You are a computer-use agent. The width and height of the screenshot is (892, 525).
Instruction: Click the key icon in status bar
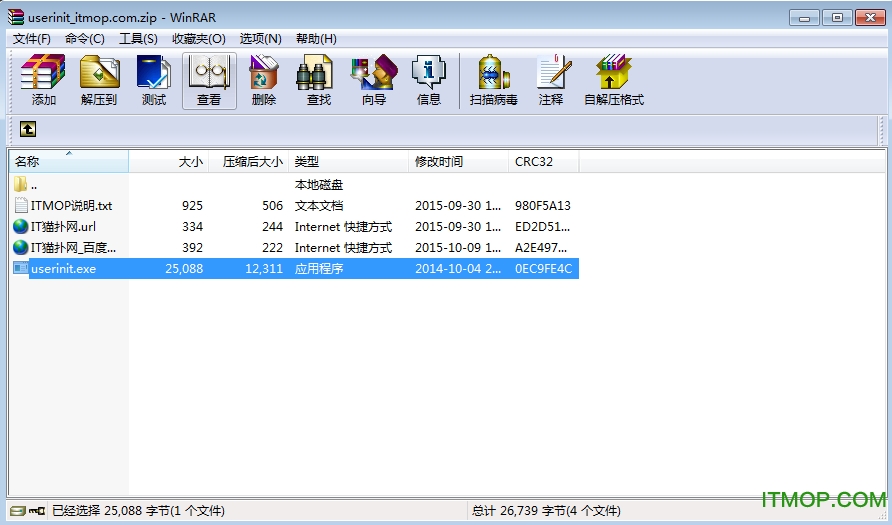(37, 510)
